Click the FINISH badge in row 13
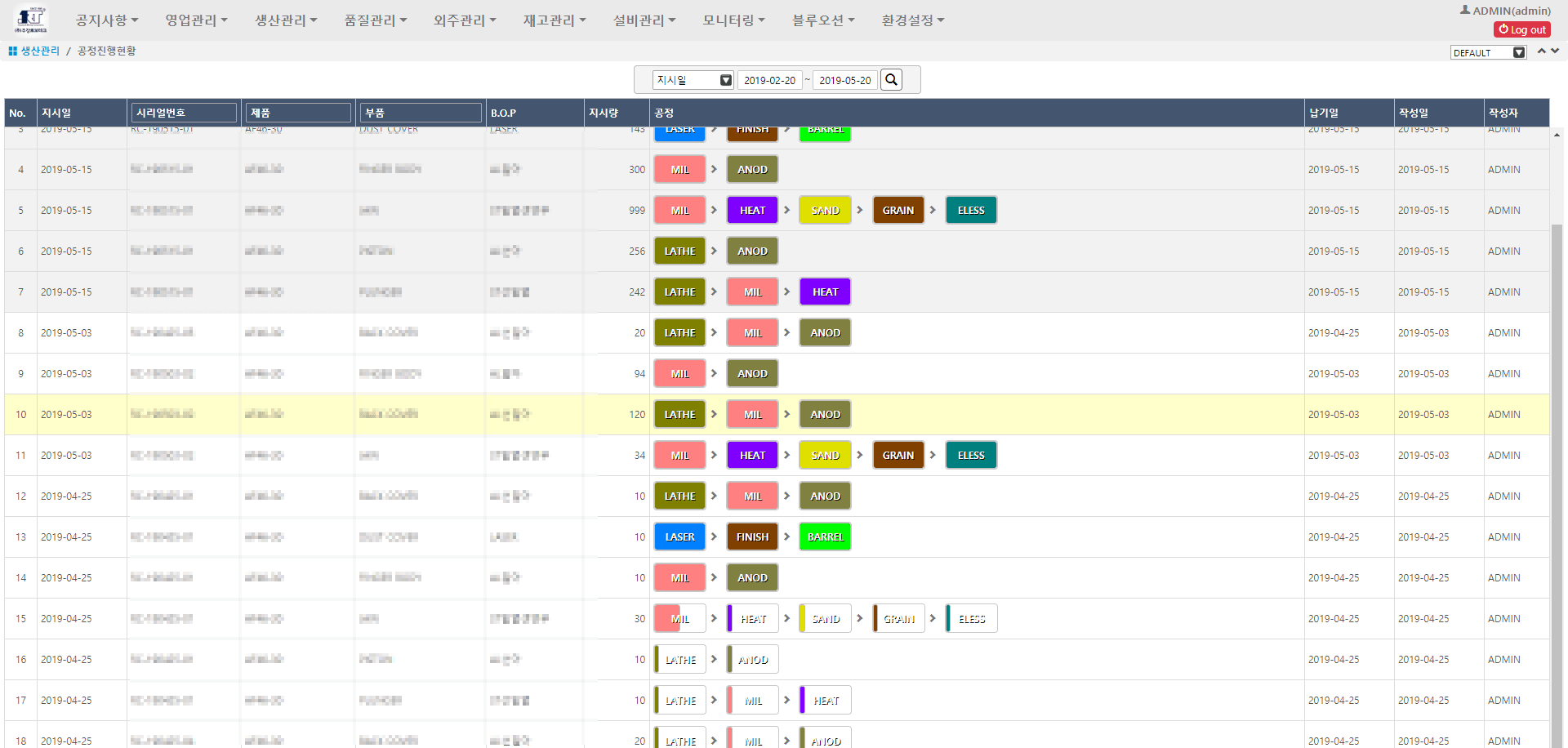Image resolution: width=1568 pixels, height=748 pixels. [x=752, y=537]
